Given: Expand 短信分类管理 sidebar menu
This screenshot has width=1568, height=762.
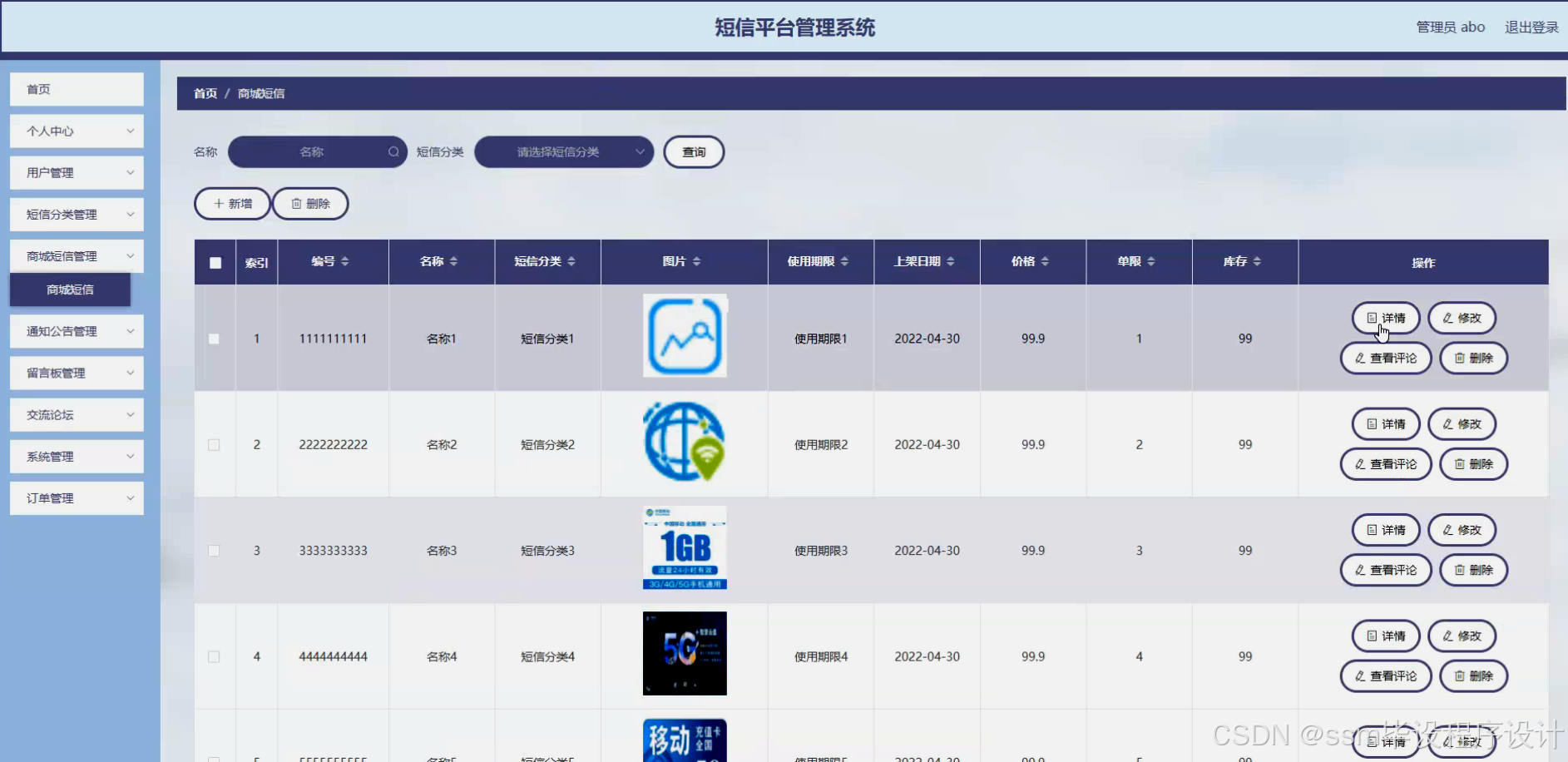Looking at the screenshot, I should point(77,214).
